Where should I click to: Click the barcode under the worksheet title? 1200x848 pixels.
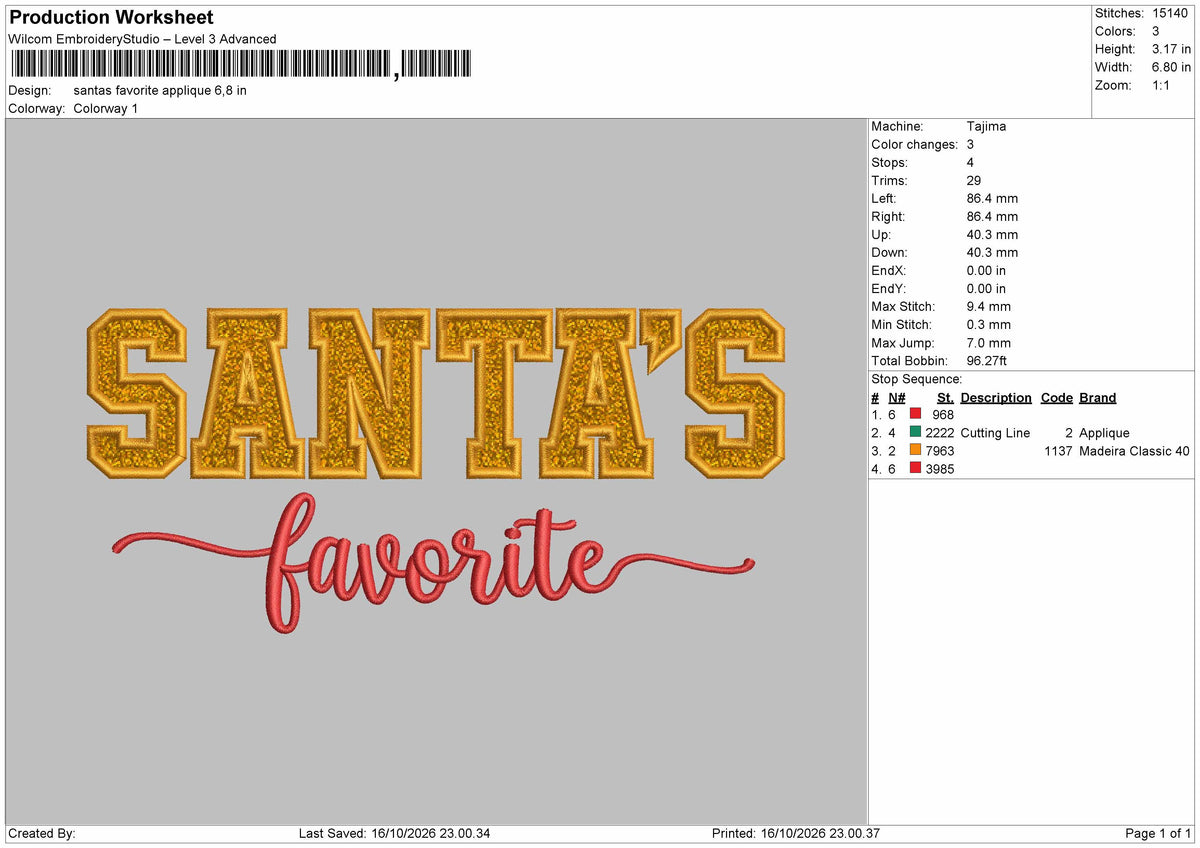(240, 65)
